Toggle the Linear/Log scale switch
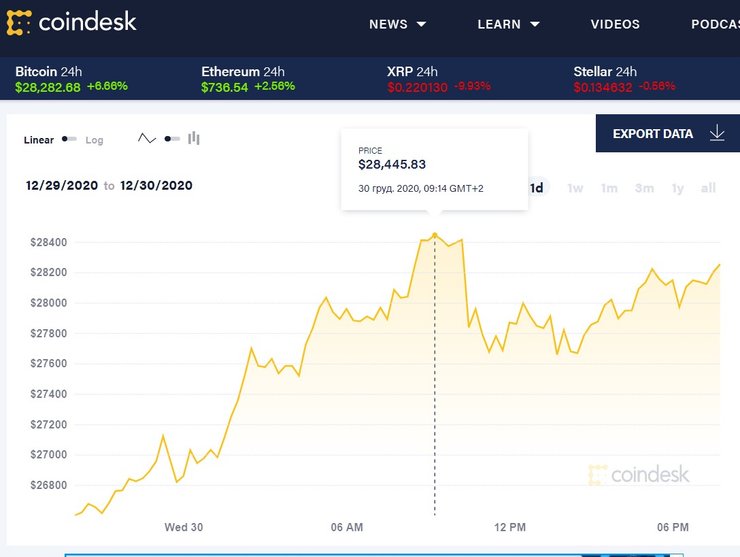740x557 pixels. [69, 139]
